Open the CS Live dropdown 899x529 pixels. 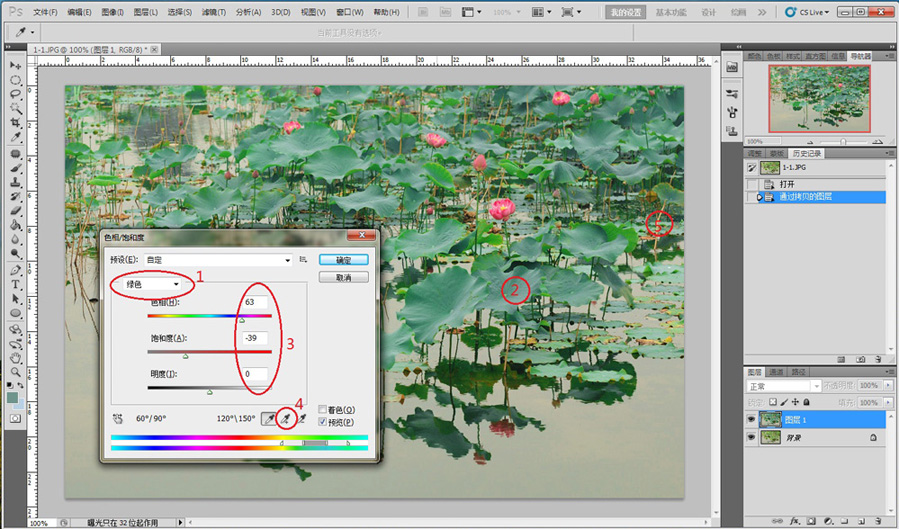(x=807, y=12)
